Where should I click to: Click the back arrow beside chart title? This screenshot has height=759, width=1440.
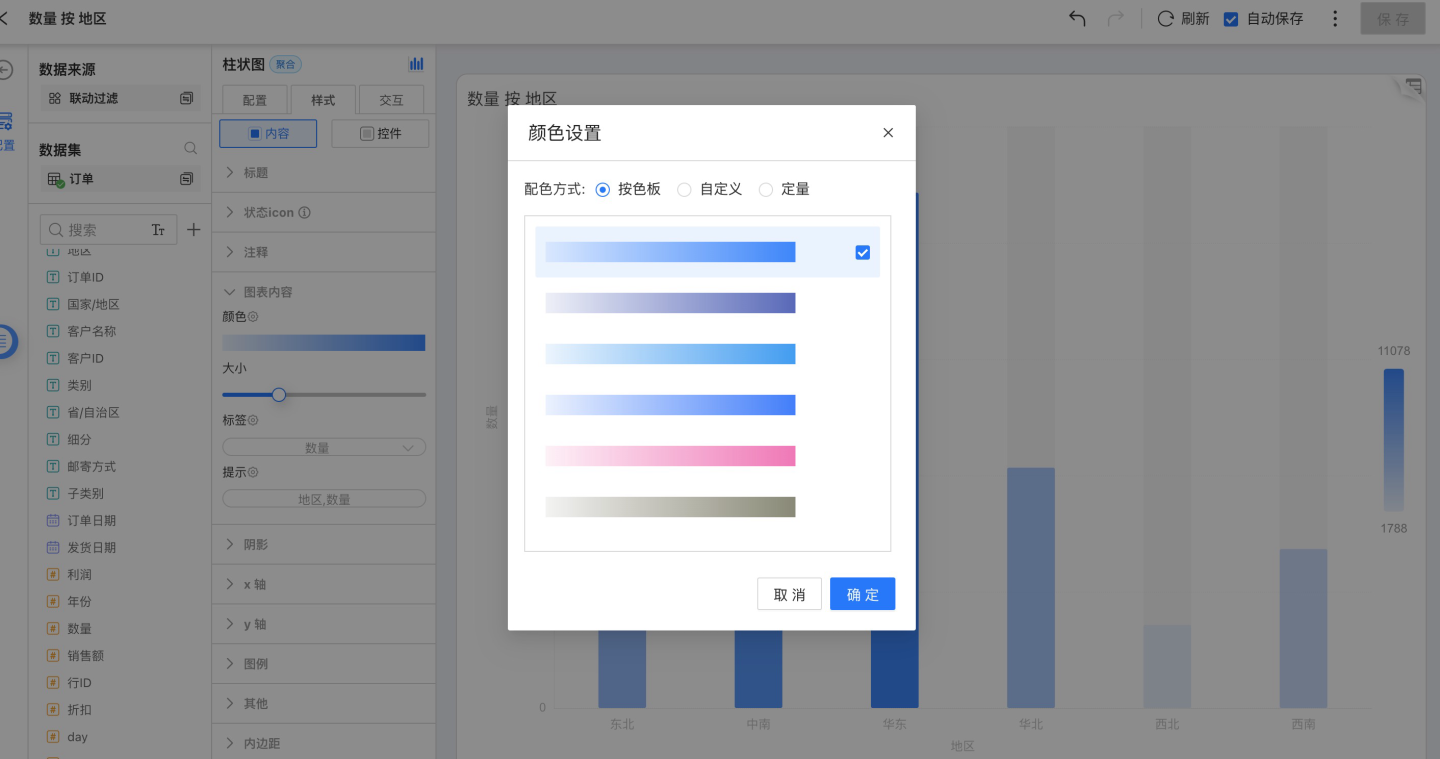[x=5, y=19]
